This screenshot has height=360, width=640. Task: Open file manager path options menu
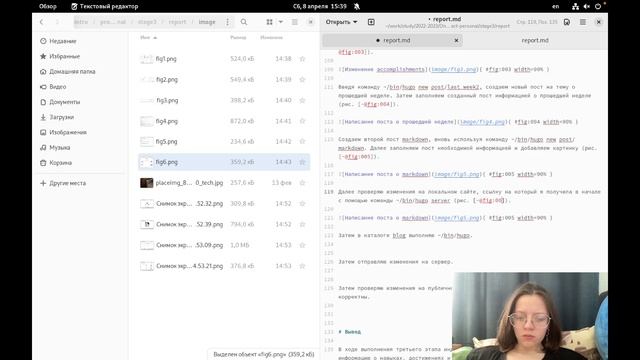pos(227,22)
